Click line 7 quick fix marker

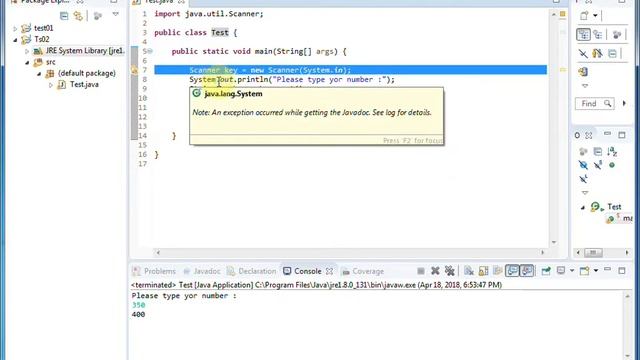coord(134,70)
